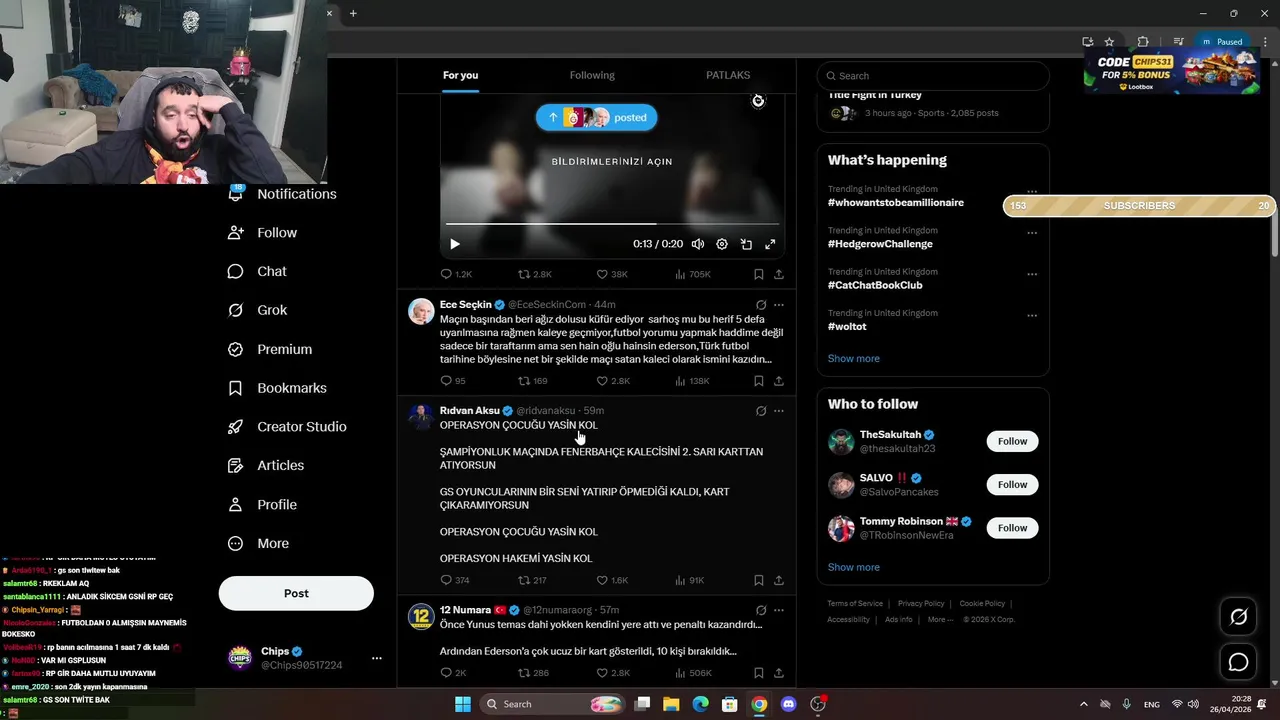Bookmark the video post
The width and height of the screenshot is (1280, 720).
(758, 274)
